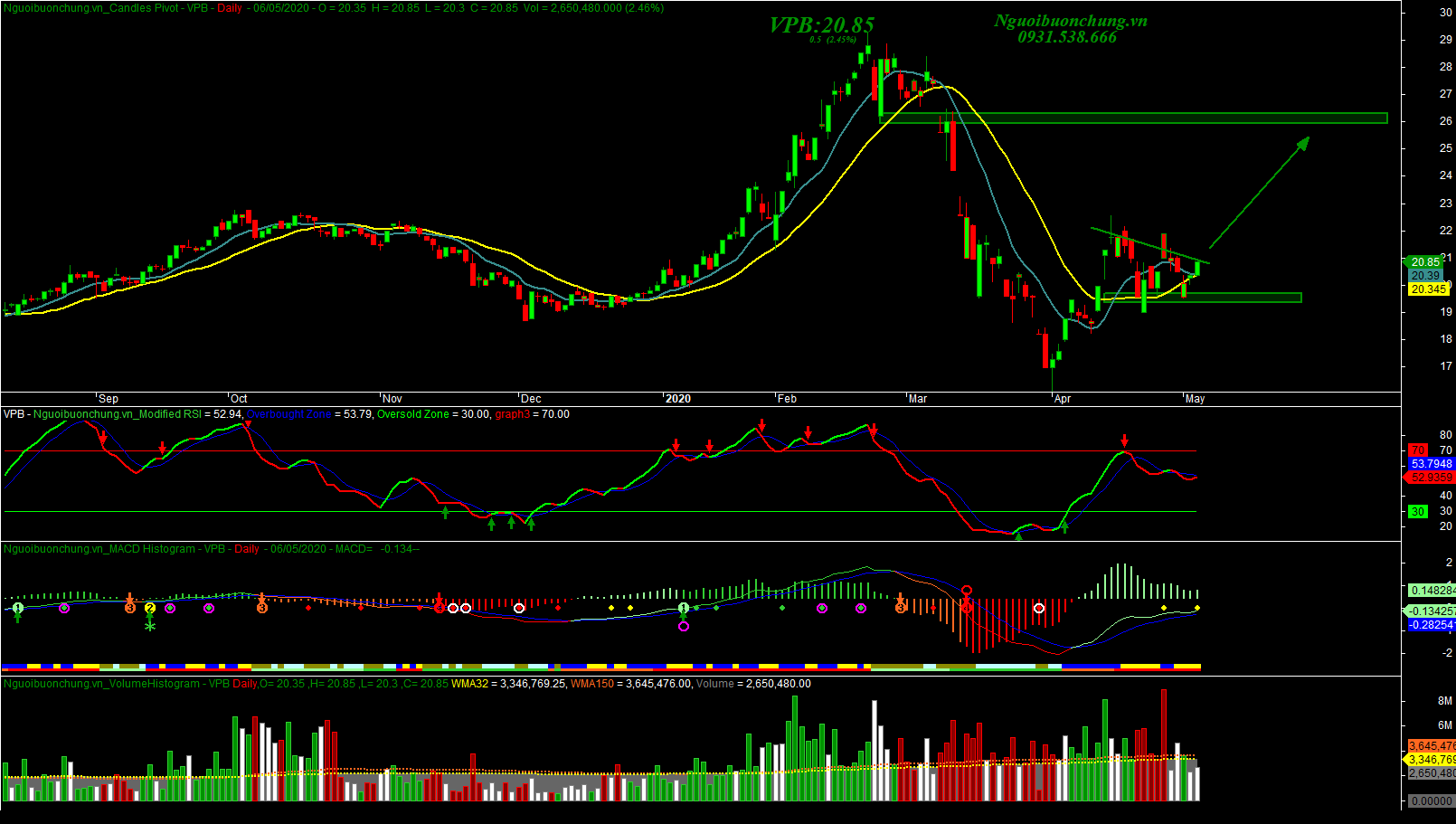This screenshot has width=1456, height=824.
Task: Select the 0.148284 MACD value tag
Action: pos(1432,591)
